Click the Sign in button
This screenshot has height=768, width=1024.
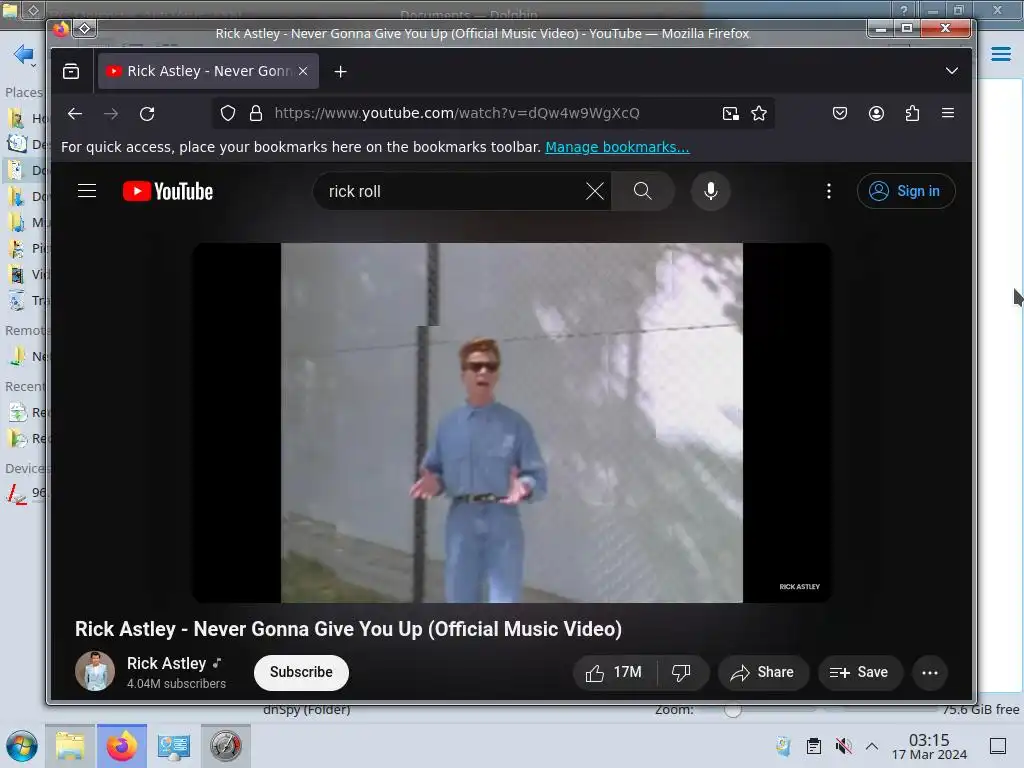coord(906,191)
